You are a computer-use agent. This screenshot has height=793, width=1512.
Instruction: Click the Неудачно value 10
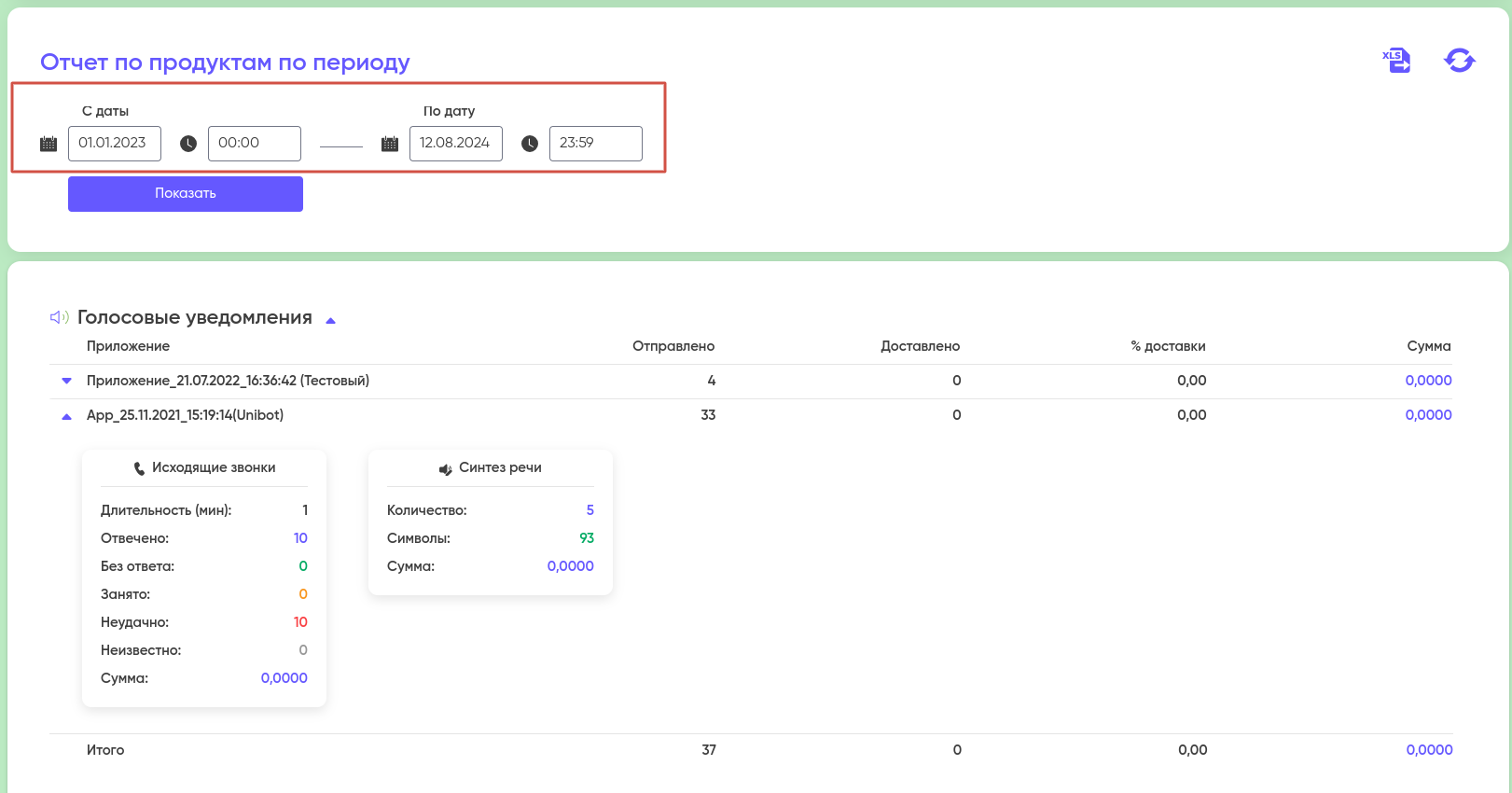300,622
